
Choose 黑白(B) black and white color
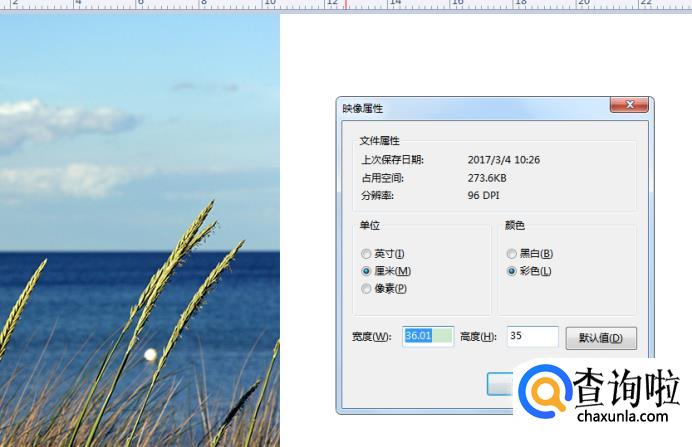click(x=530, y=254)
